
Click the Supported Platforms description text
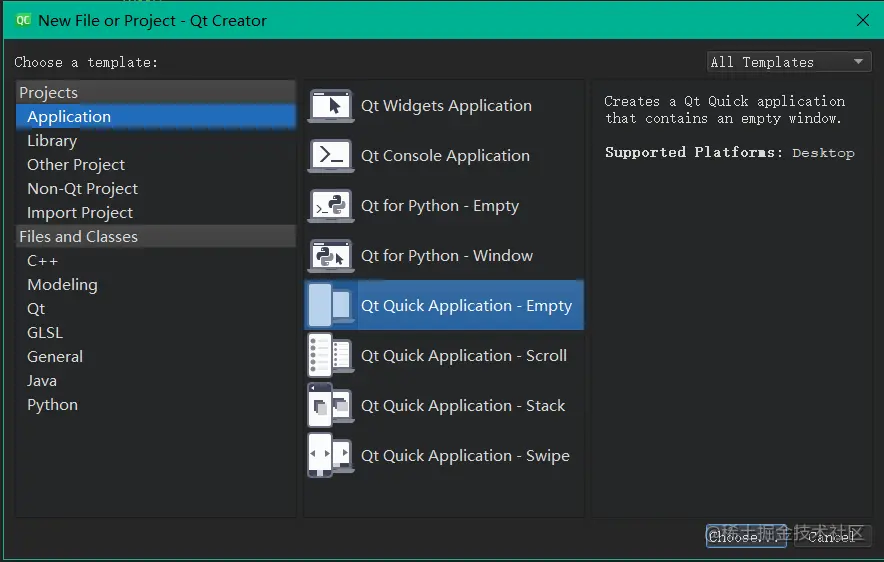coord(730,152)
